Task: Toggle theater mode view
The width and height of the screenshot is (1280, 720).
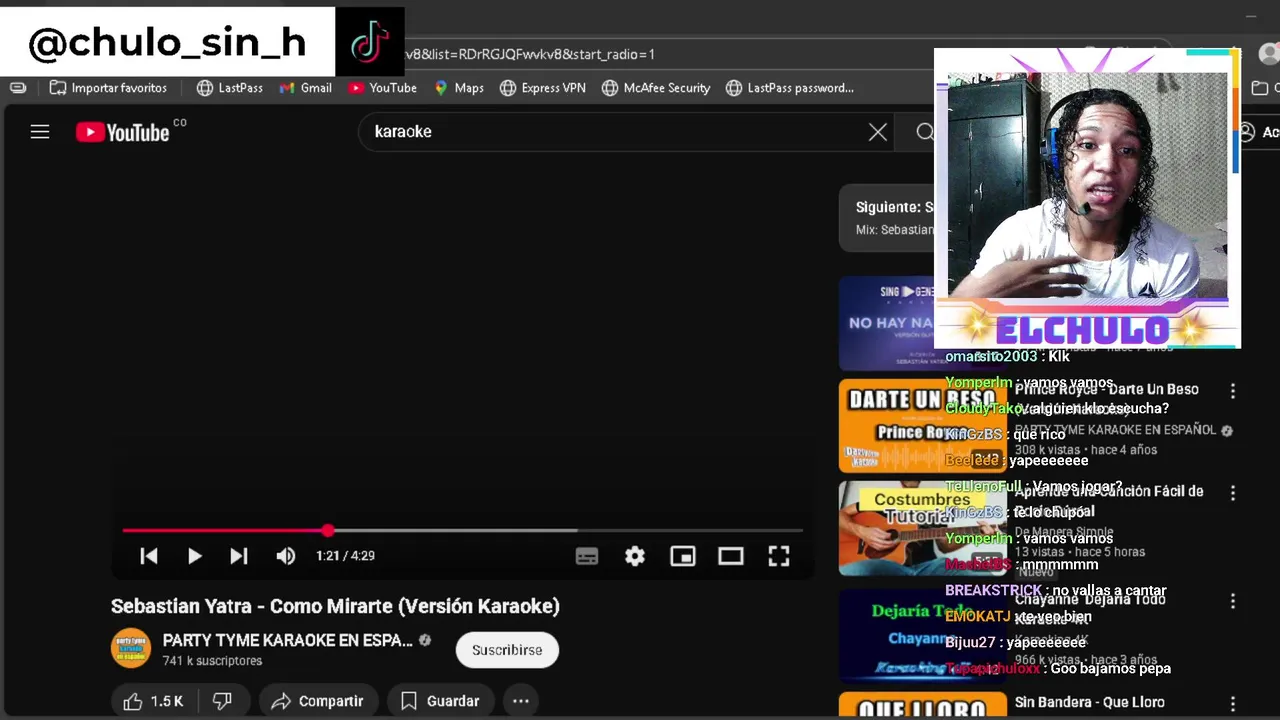Action: point(731,556)
